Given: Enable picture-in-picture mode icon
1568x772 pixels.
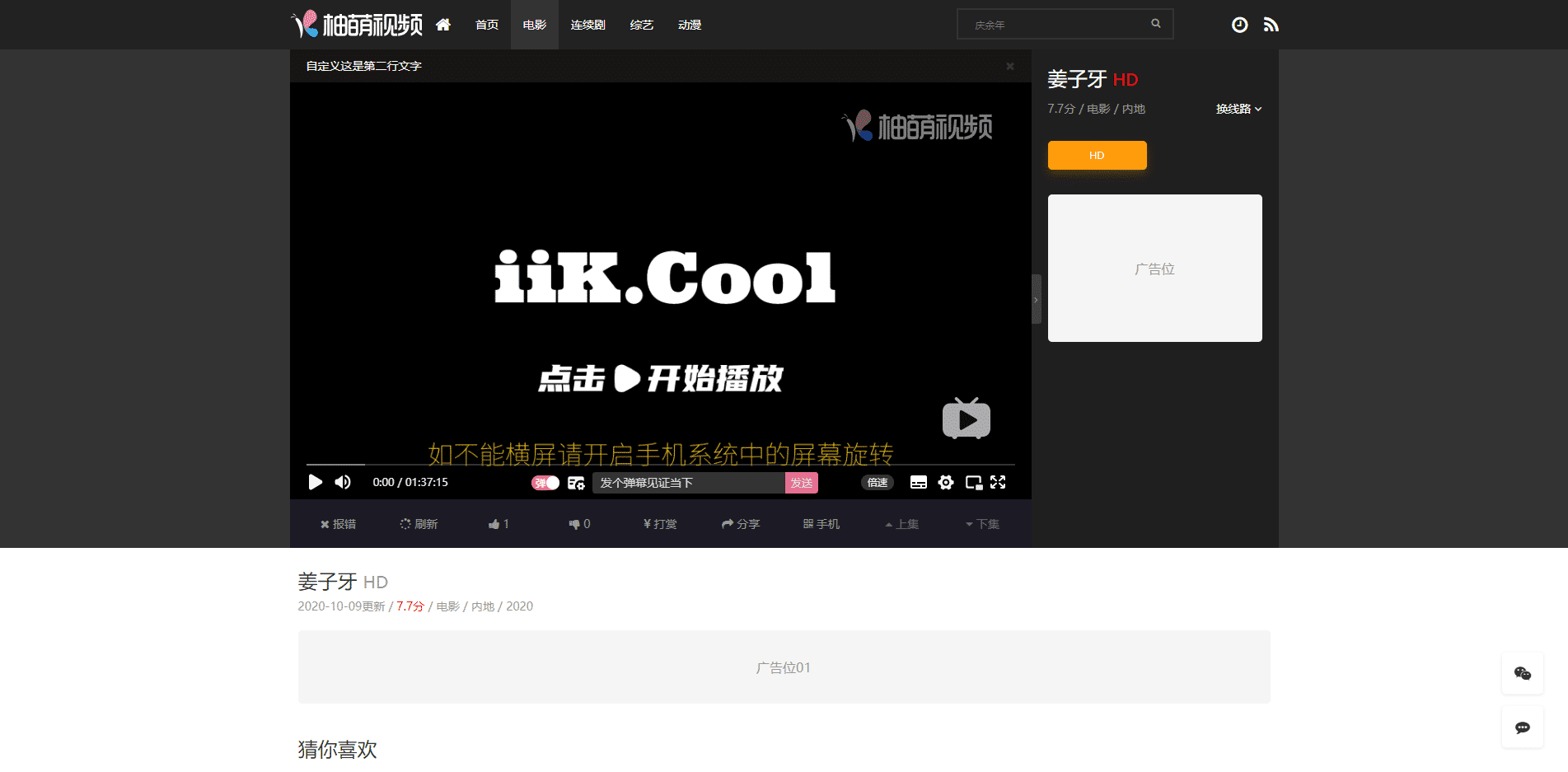Looking at the screenshot, I should click(x=974, y=483).
